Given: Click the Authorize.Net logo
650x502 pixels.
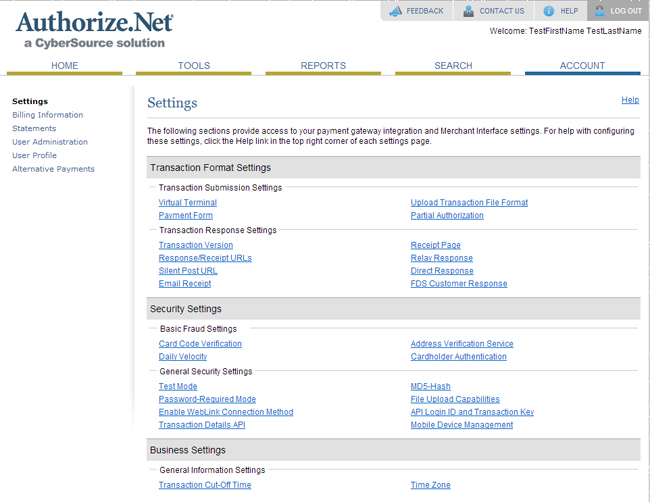Looking at the screenshot, I should tap(95, 30).
